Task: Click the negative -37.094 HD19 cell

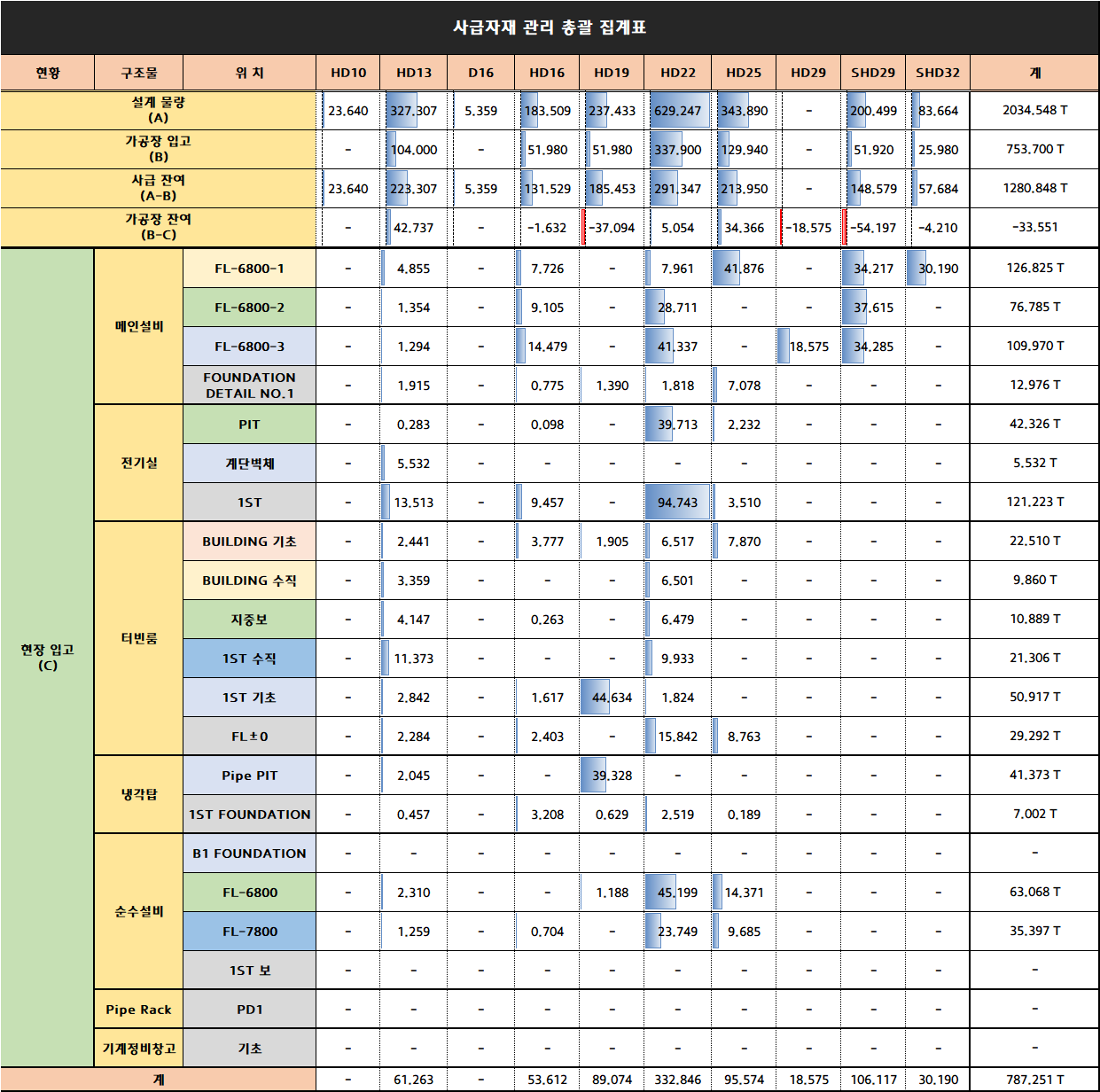Action: (x=612, y=228)
